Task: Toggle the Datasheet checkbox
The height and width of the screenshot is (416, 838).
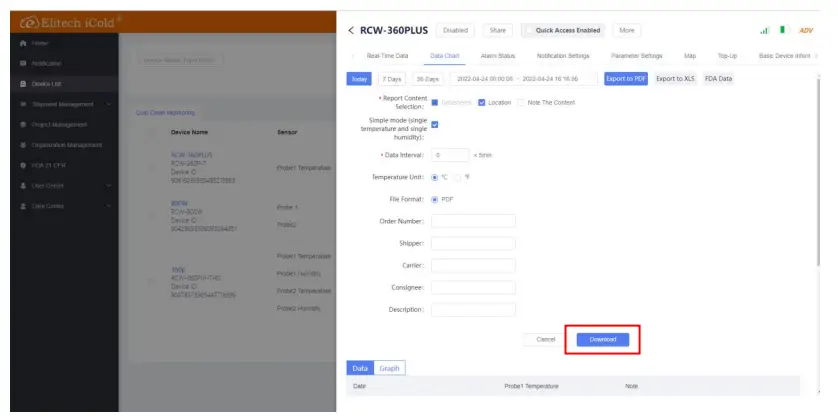Action: pyautogui.click(x=434, y=103)
